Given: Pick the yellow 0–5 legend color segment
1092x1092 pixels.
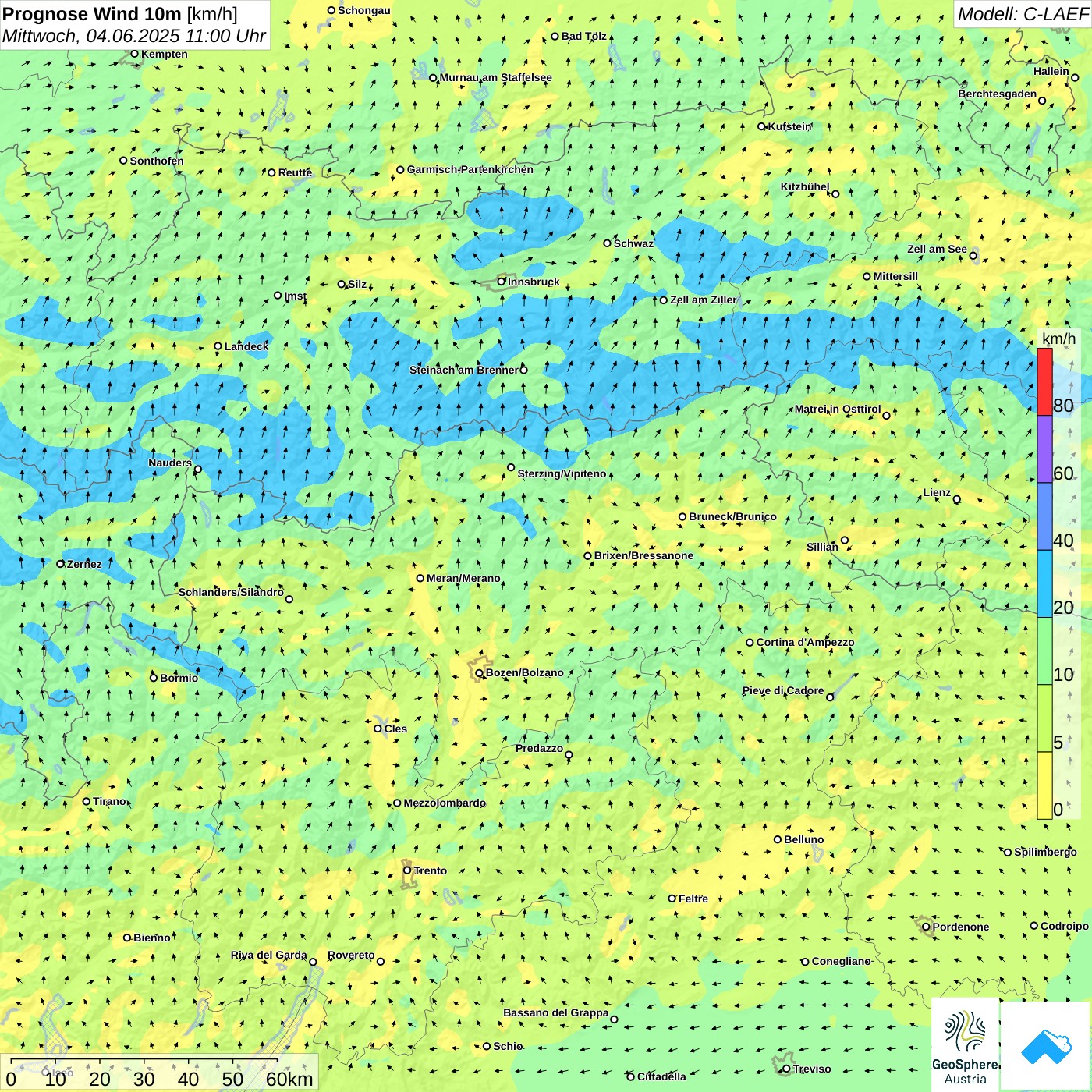Looking at the screenshot, I should click(x=1044, y=785).
